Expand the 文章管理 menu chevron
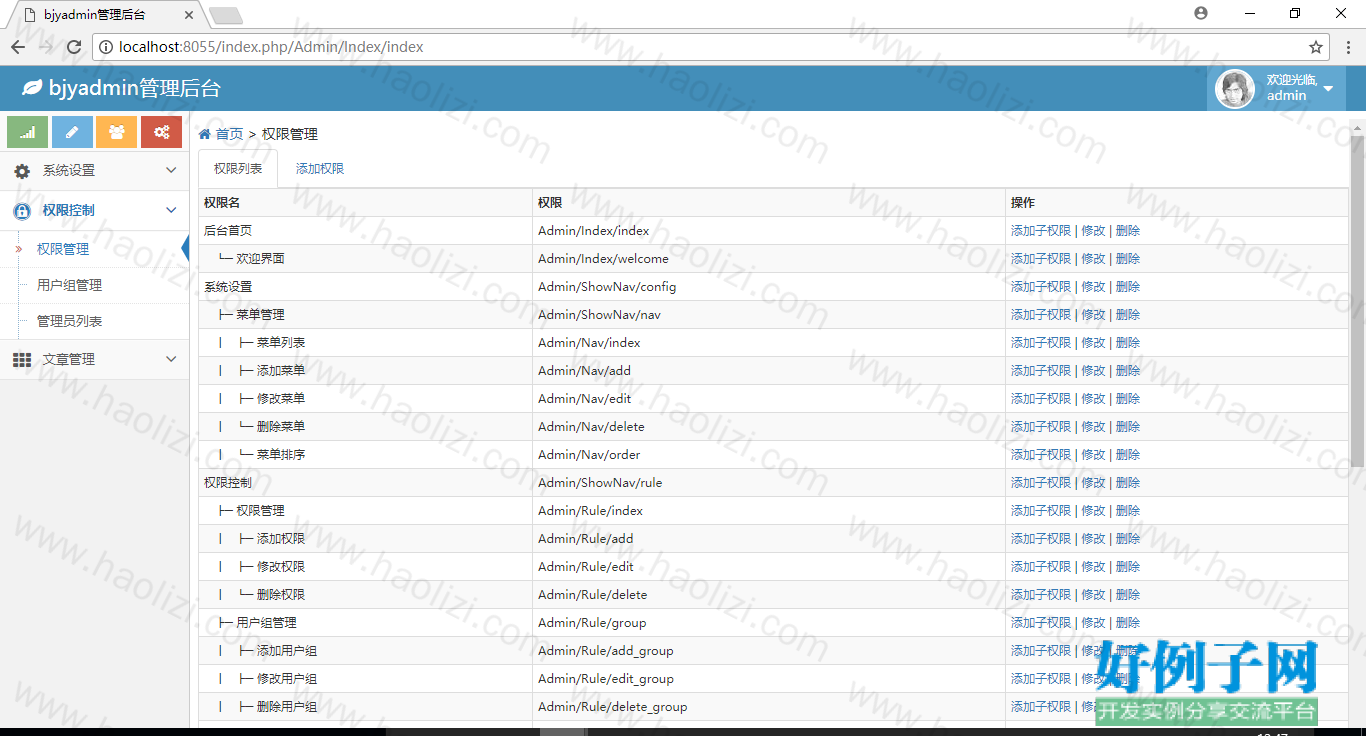 click(171, 360)
